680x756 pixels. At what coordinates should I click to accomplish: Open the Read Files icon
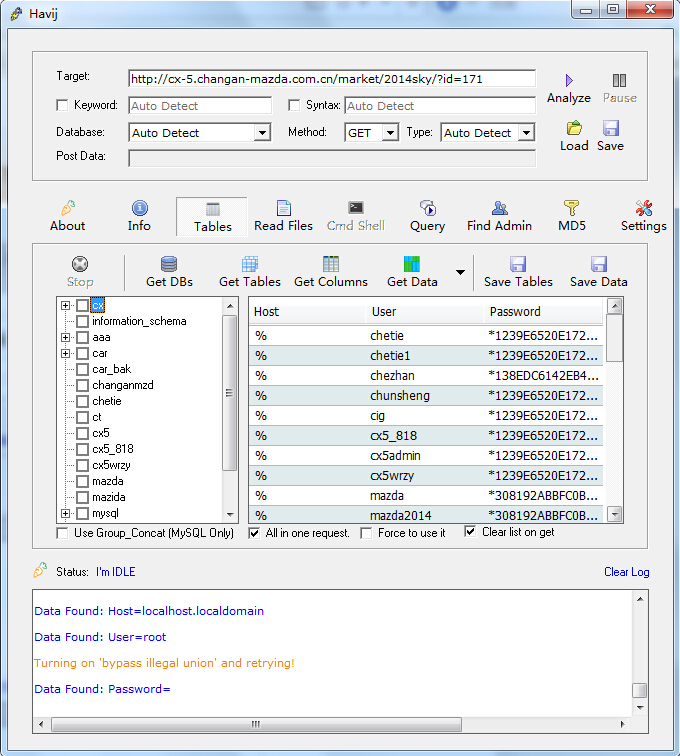click(x=284, y=208)
